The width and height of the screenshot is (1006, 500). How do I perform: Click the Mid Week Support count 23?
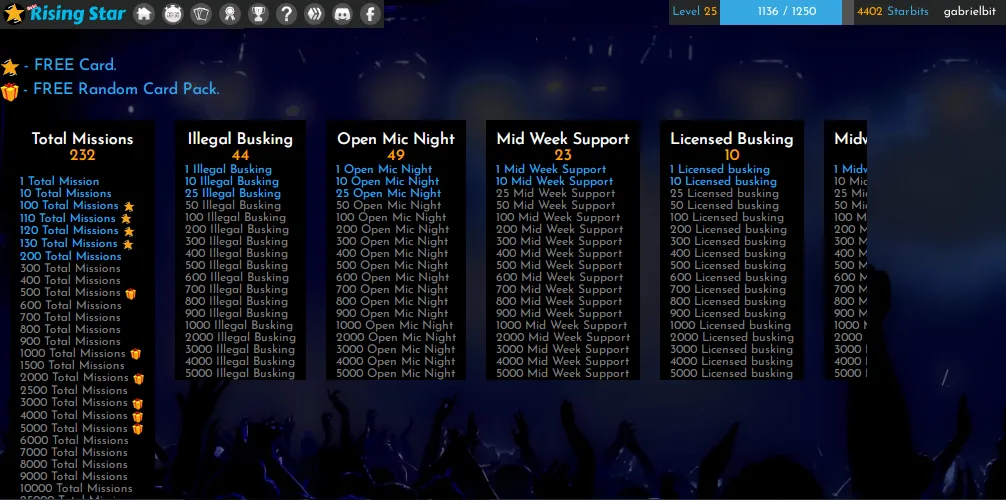click(563, 155)
